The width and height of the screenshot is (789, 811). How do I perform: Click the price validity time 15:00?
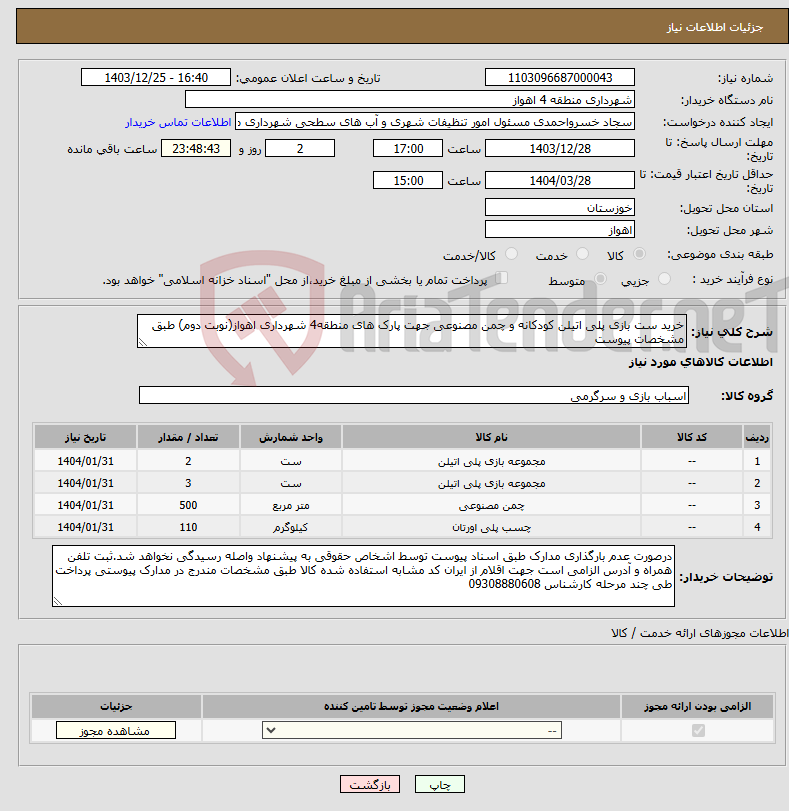408,181
